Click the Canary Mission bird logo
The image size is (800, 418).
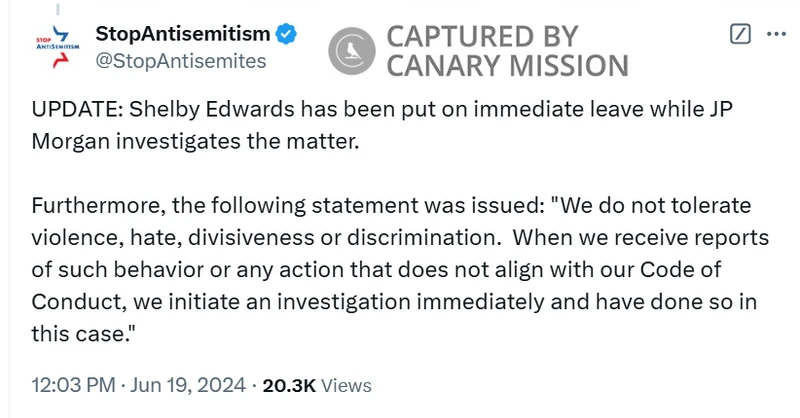click(352, 51)
